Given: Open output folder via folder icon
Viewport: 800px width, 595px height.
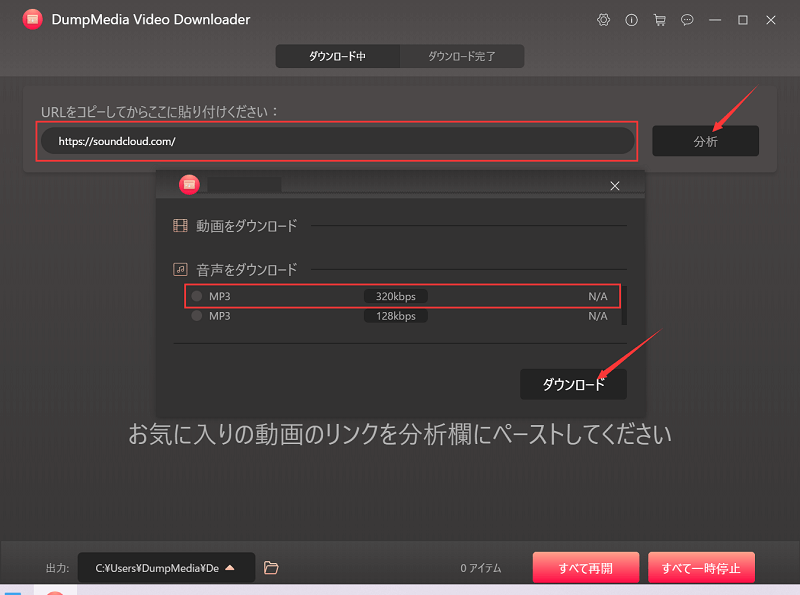Looking at the screenshot, I should point(271,567).
